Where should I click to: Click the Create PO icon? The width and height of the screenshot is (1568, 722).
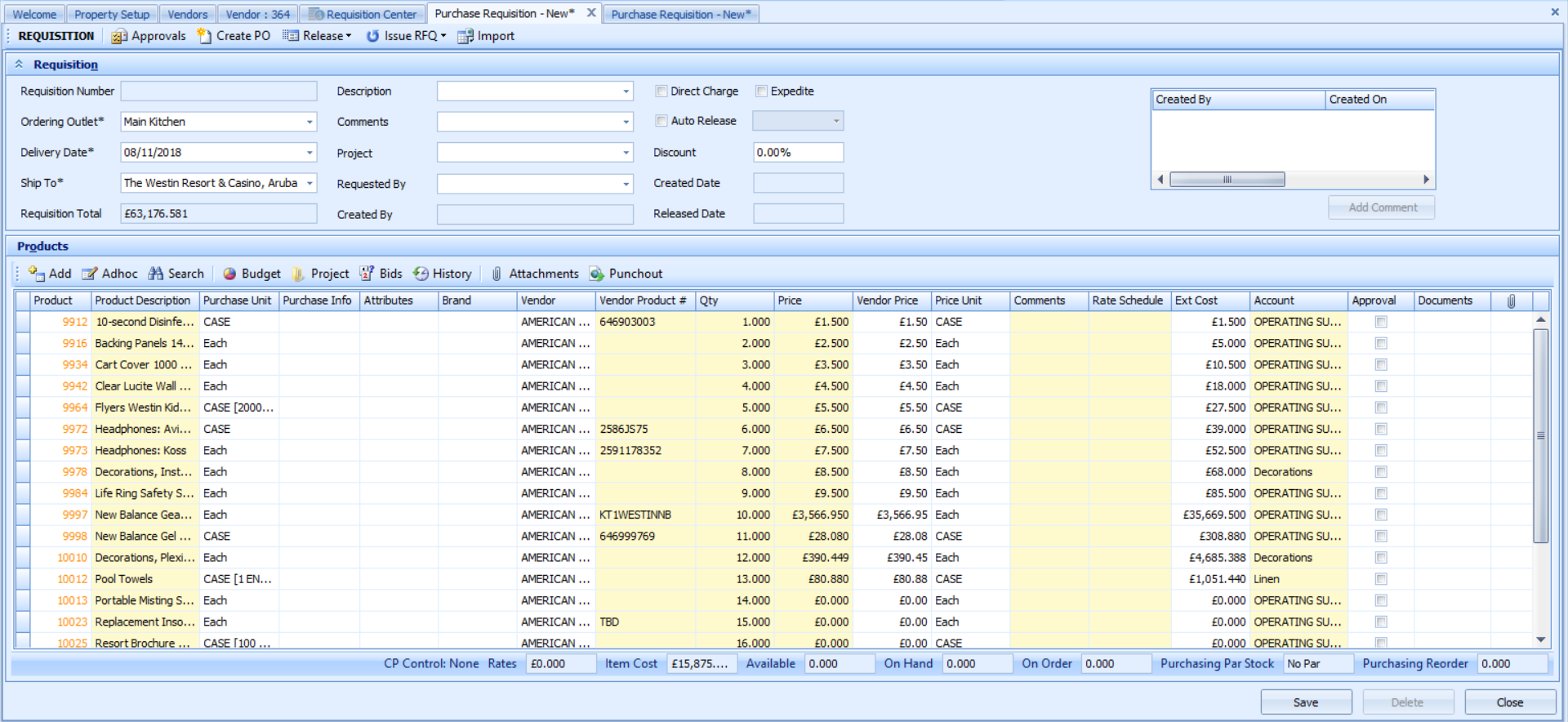click(x=205, y=36)
